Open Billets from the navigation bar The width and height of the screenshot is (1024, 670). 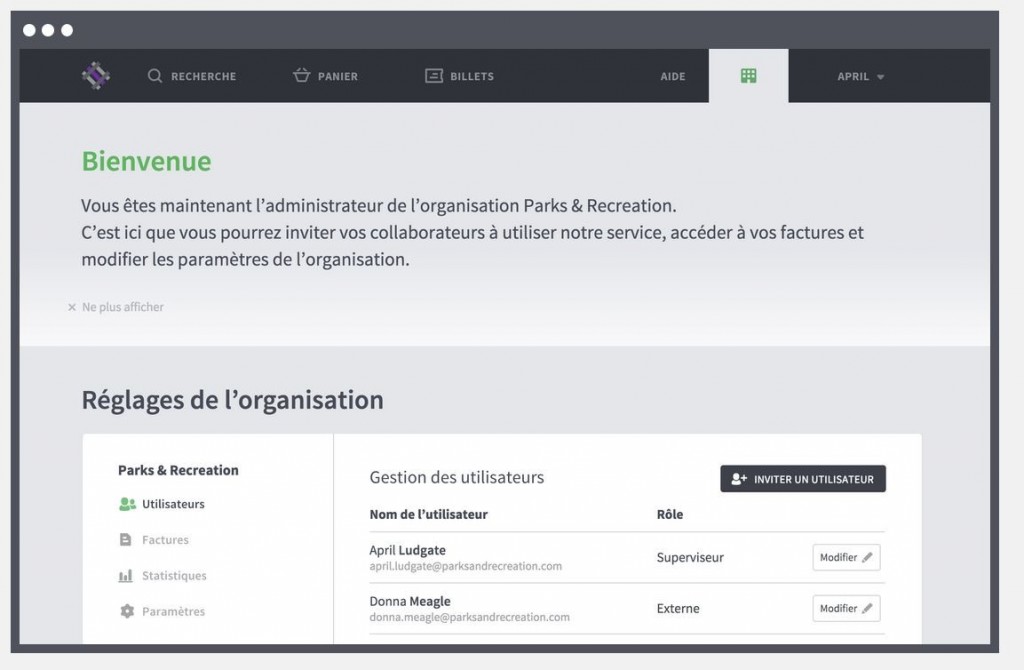460,76
